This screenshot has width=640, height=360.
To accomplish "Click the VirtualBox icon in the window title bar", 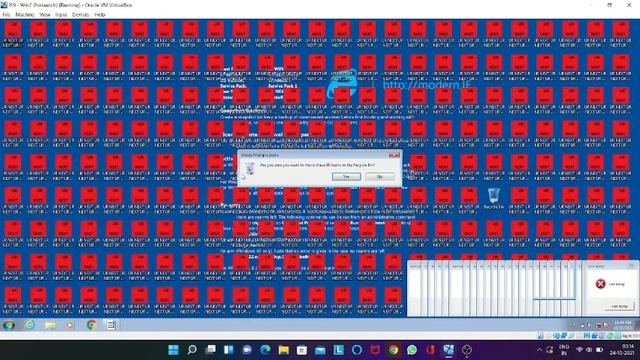I will pyautogui.click(x=4, y=5).
